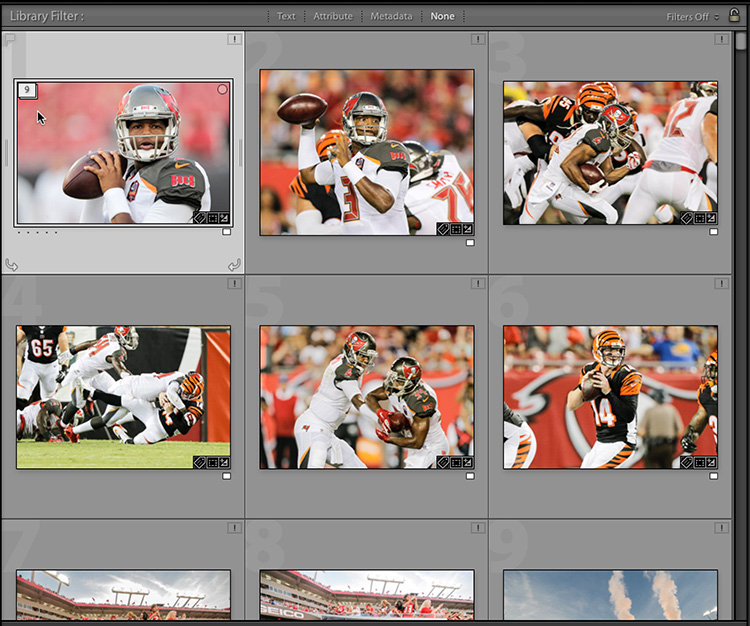Screen dimensions: 750x626
Task: Select tackle on grass thumbnail in cell 4
Action: pyautogui.click(x=123, y=397)
